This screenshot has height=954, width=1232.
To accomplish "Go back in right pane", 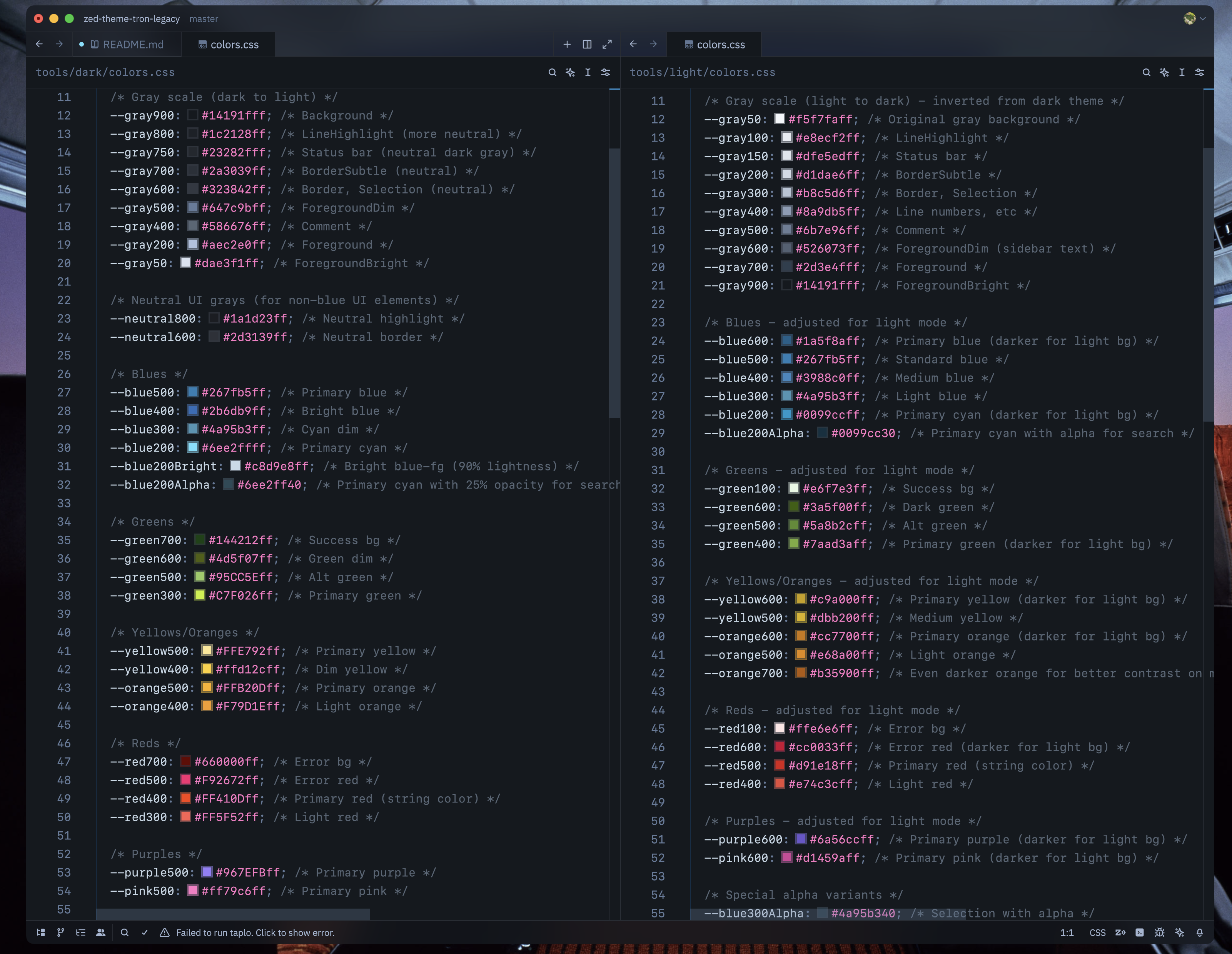I will 633,44.
